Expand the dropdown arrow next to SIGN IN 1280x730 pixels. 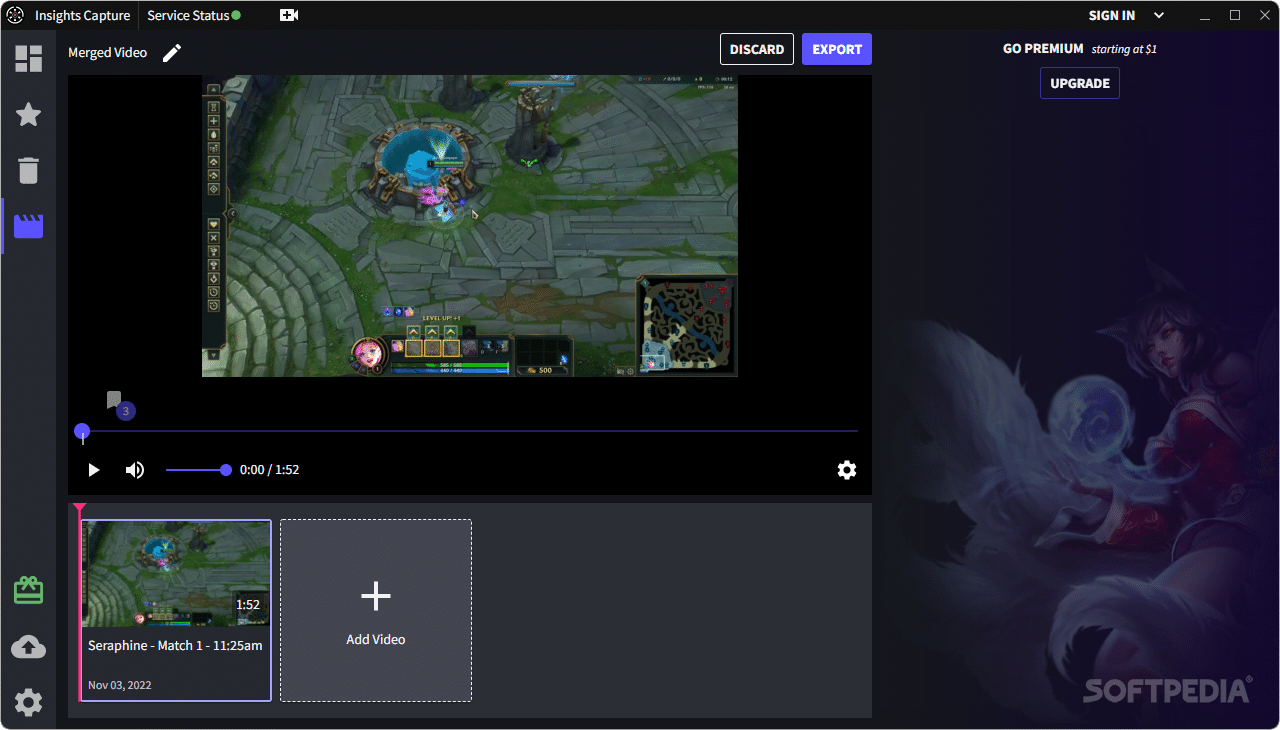pos(1159,15)
